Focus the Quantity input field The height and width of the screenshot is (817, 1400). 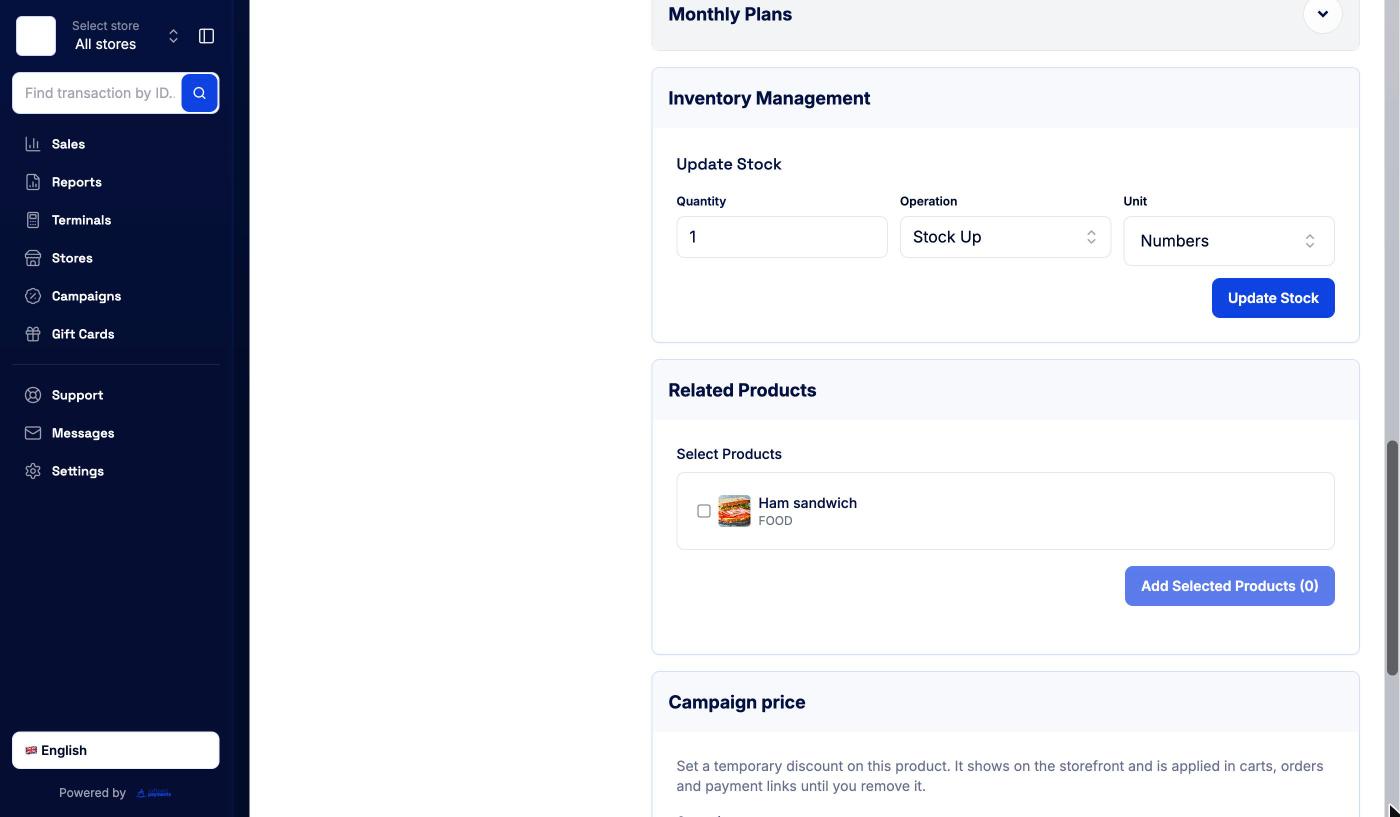pyautogui.click(x=782, y=237)
